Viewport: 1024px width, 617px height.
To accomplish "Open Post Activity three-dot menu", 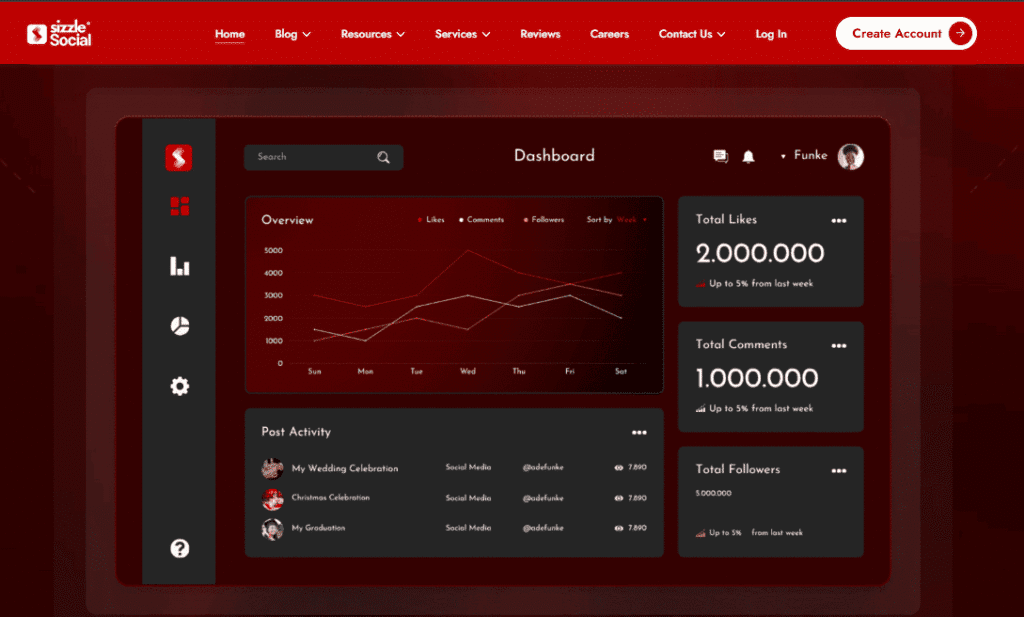I will tap(639, 432).
